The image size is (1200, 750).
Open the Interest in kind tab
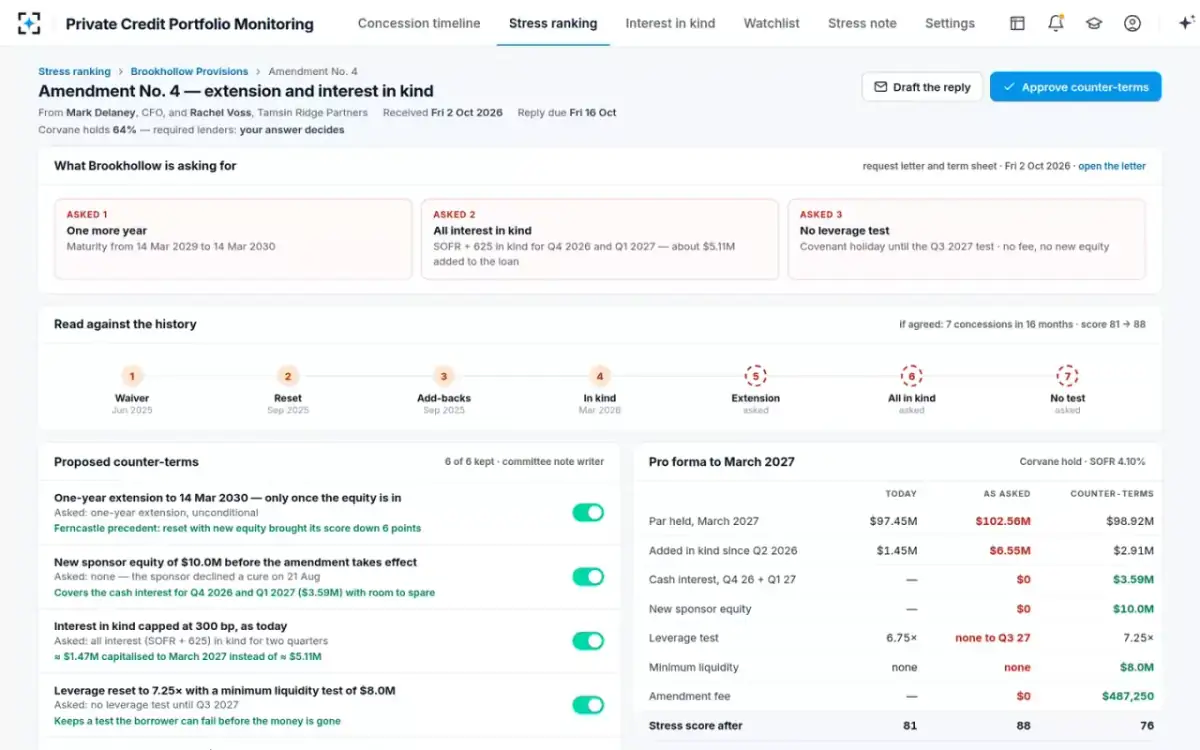670,23
